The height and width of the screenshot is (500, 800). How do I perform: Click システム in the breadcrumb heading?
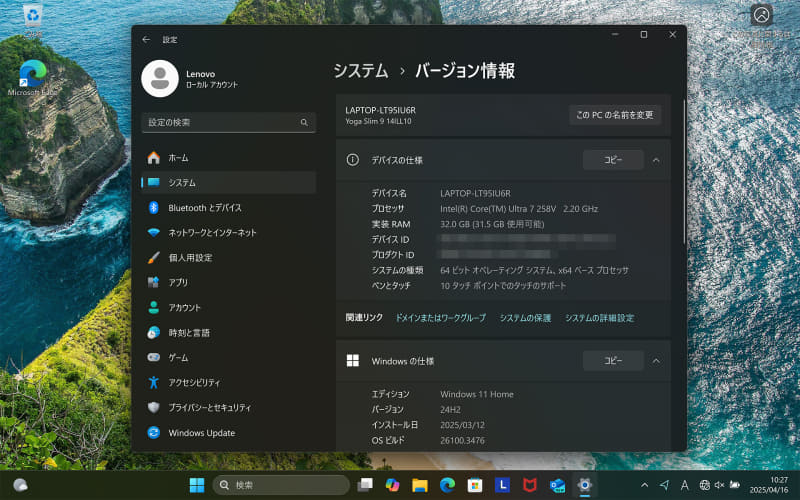click(361, 70)
